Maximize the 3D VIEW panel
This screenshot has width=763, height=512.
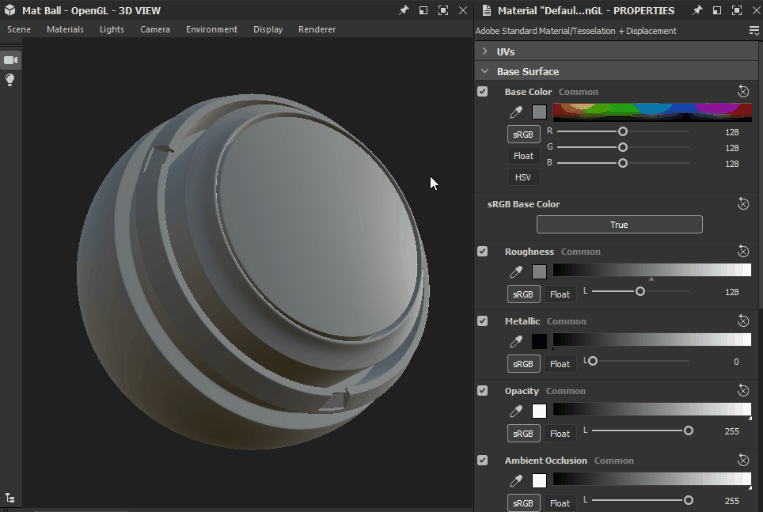coord(443,10)
